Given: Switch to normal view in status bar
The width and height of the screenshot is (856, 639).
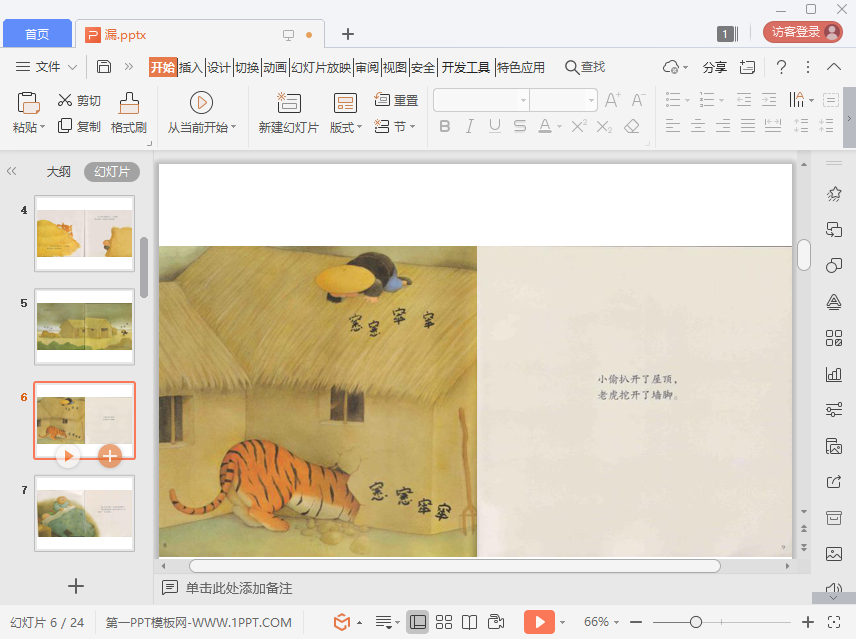Looking at the screenshot, I should click(x=418, y=622).
